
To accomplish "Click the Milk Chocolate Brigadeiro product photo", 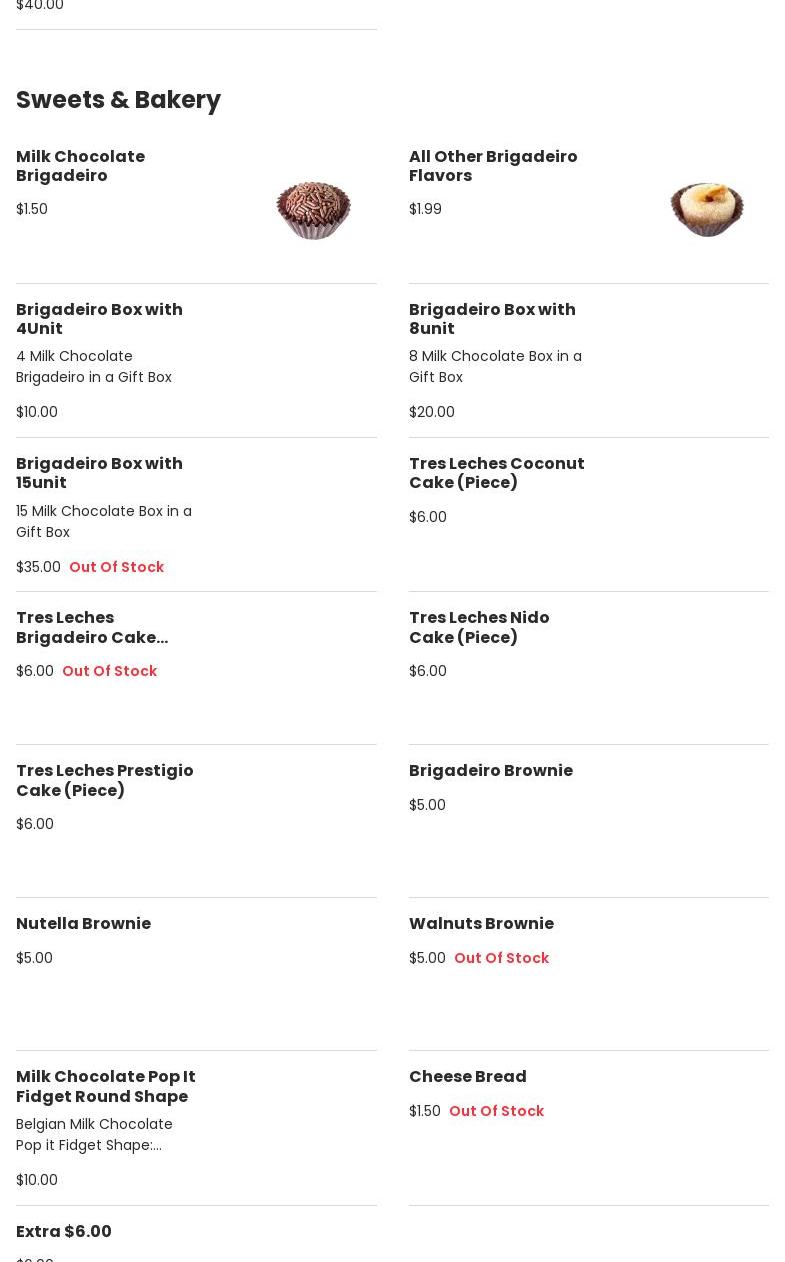I will [313, 210].
